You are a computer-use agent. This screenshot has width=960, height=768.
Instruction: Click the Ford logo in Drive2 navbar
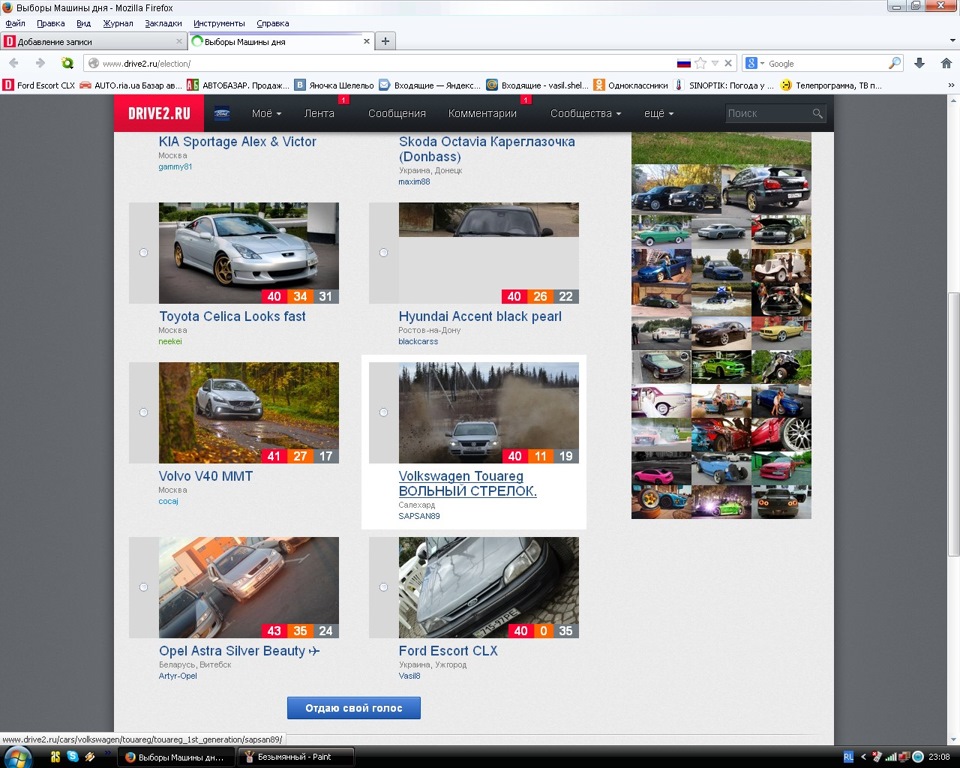pyautogui.click(x=222, y=113)
